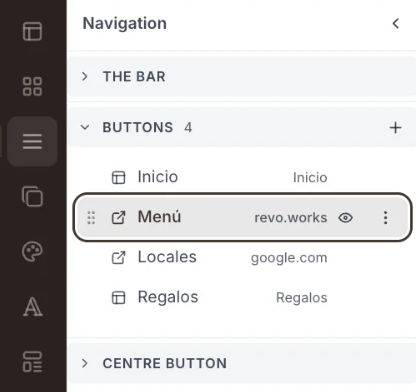
Task: Click the external link icon beside Menú
Action: (118, 218)
